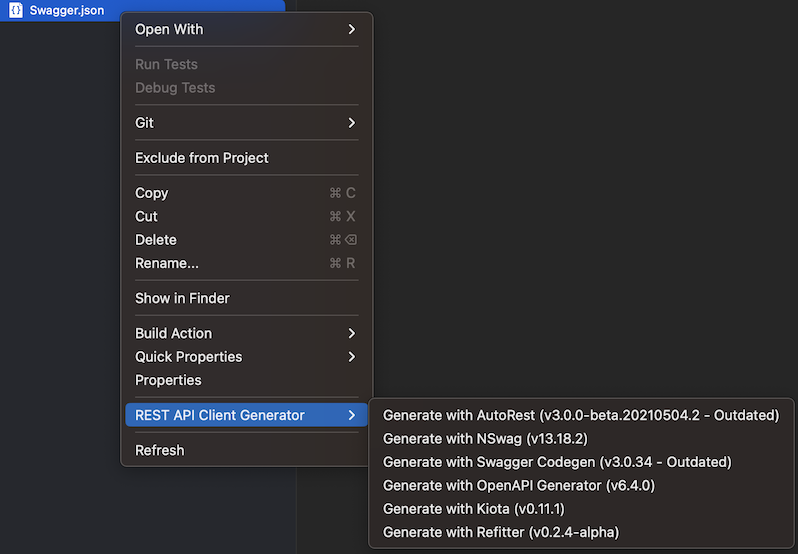Click the disabled Run Tests entry
The image size is (798, 554).
coord(246,65)
